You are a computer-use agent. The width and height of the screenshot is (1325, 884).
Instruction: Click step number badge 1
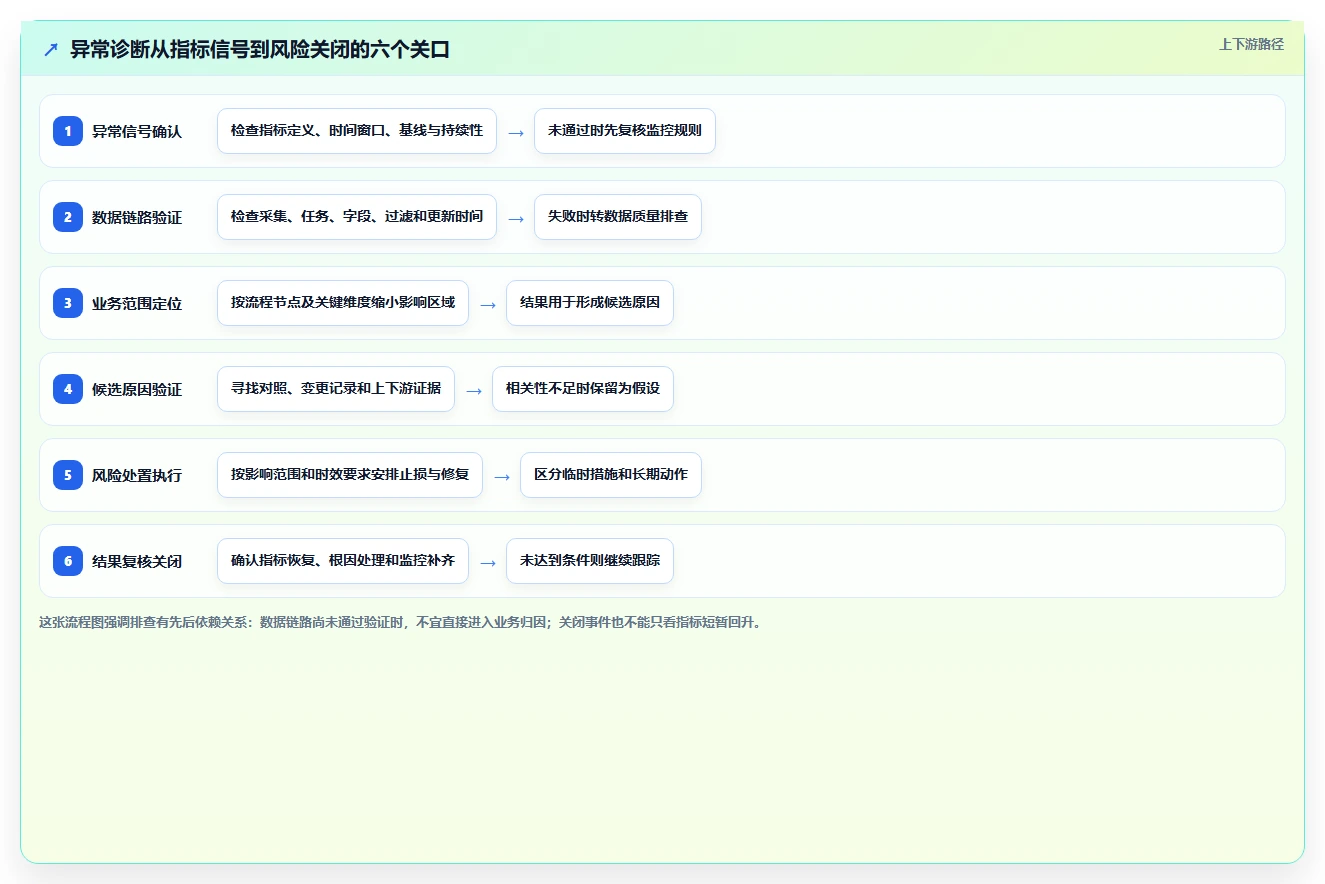pos(68,131)
